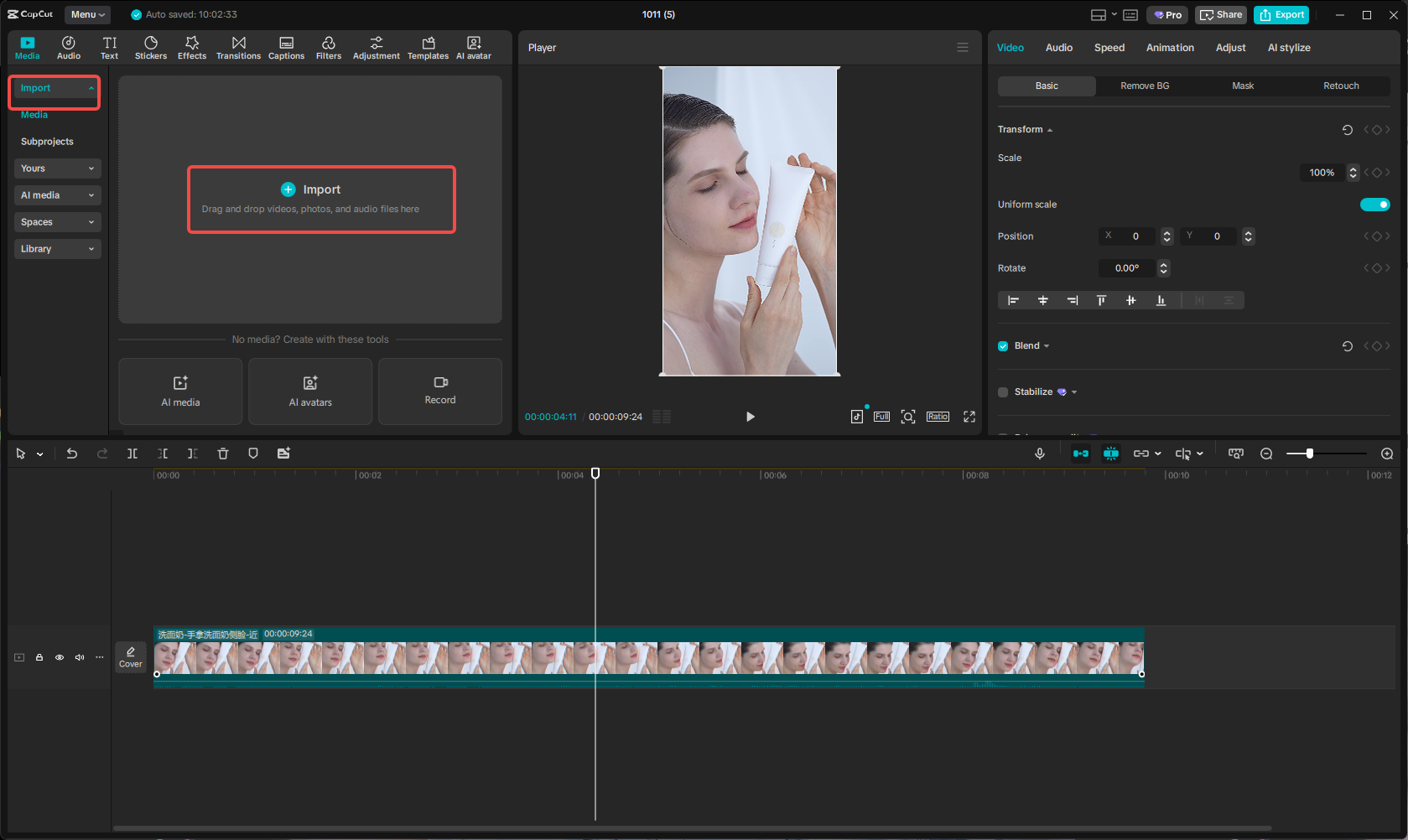Click the Cover thumbnail on the timeline

[131, 656]
